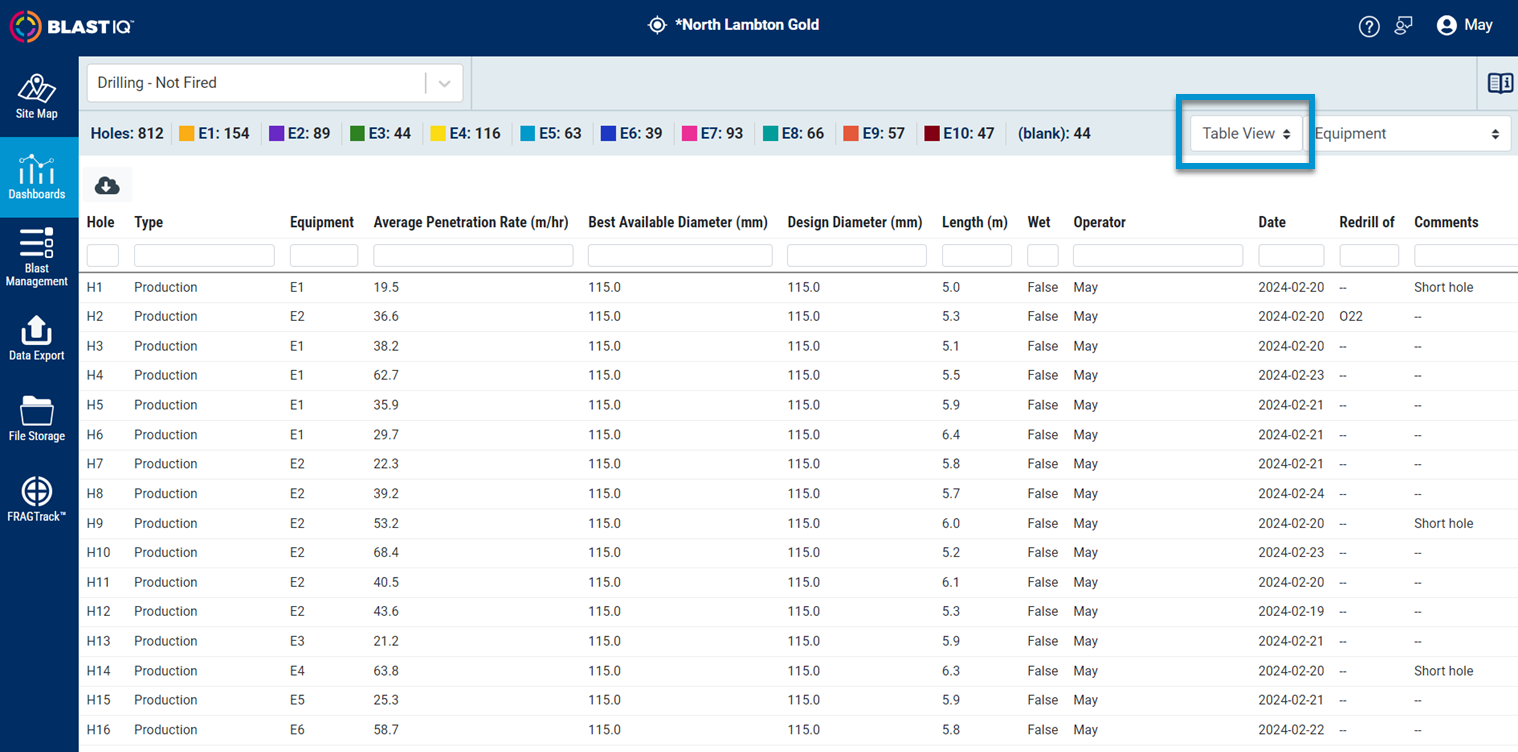Sort by Length (m) column header
This screenshot has width=1518, height=752.
pyautogui.click(x=975, y=222)
